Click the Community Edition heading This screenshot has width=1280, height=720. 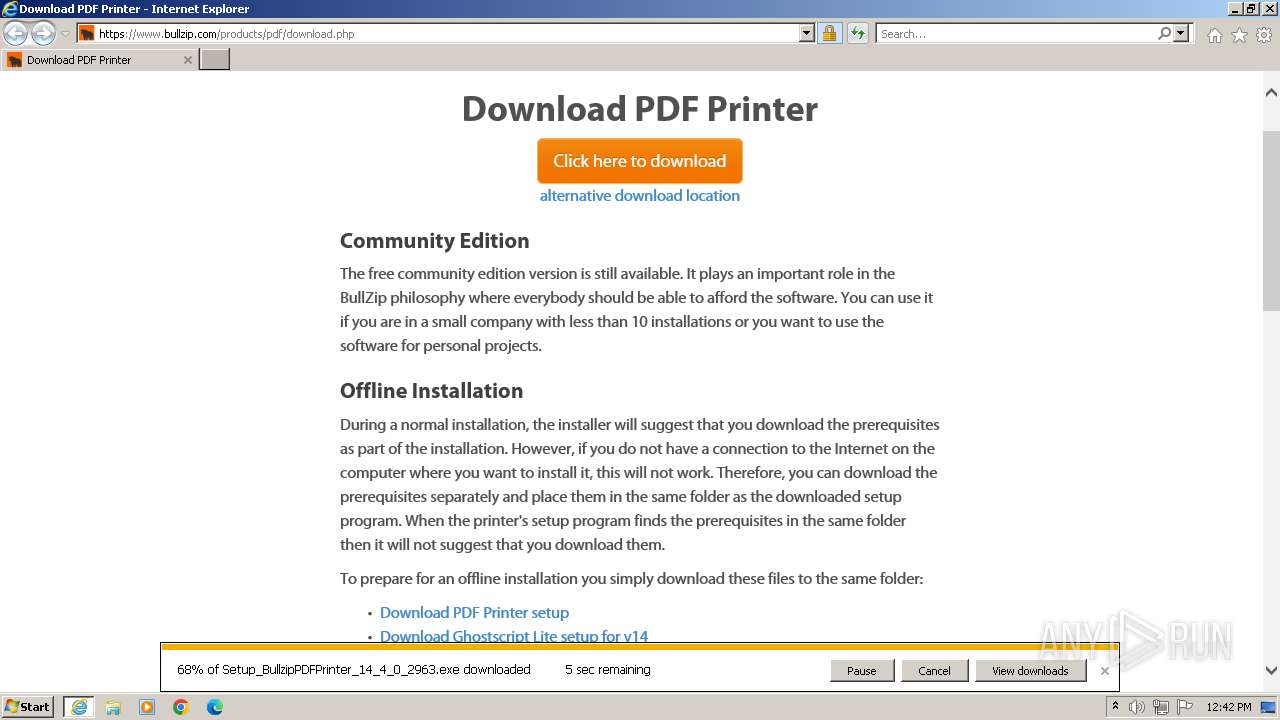tap(435, 241)
